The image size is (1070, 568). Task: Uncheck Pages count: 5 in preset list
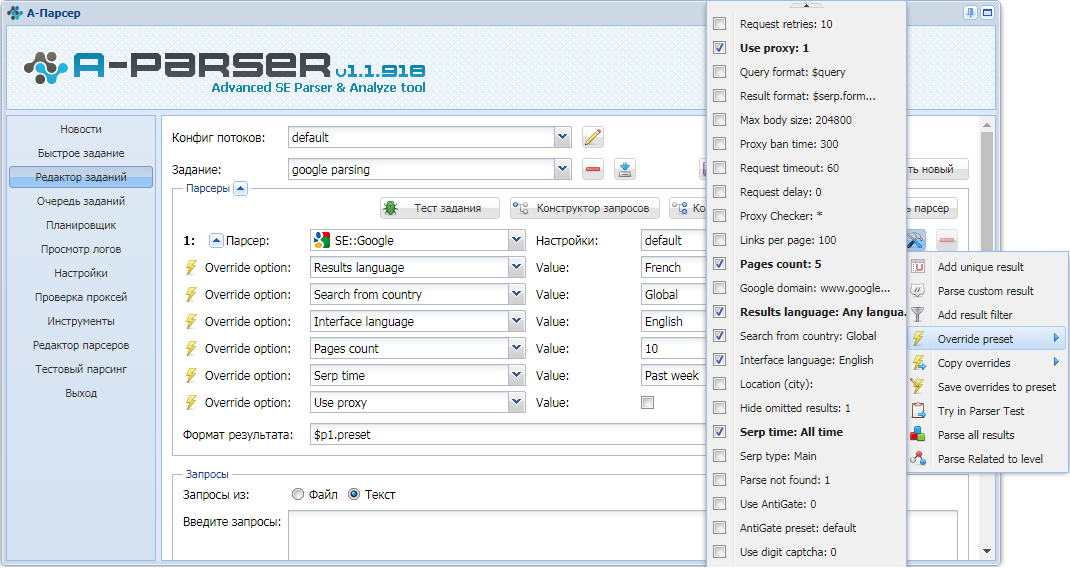719,264
